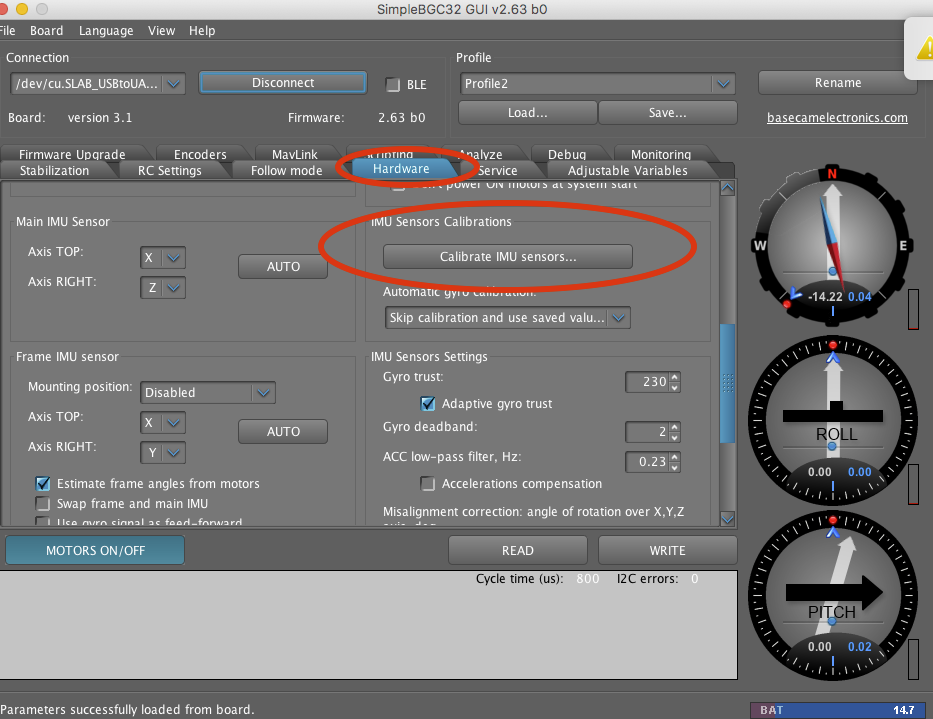
Task: Enable Accelerations compensation
Action: [x=428, y=483]
